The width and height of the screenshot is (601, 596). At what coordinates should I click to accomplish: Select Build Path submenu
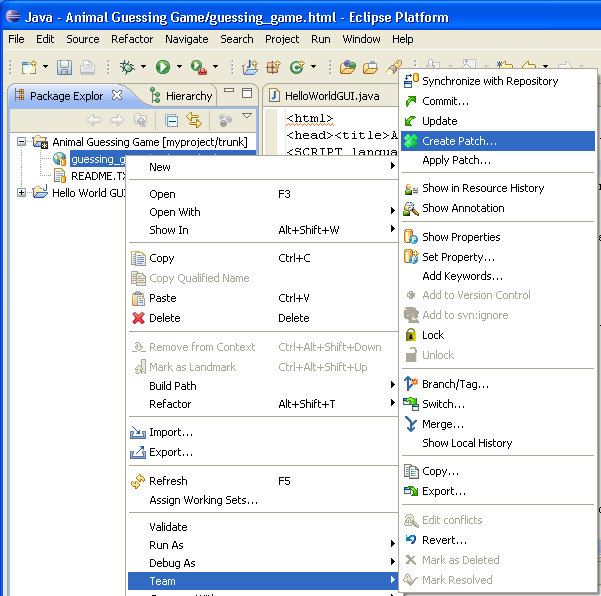(x=263, y=386)
